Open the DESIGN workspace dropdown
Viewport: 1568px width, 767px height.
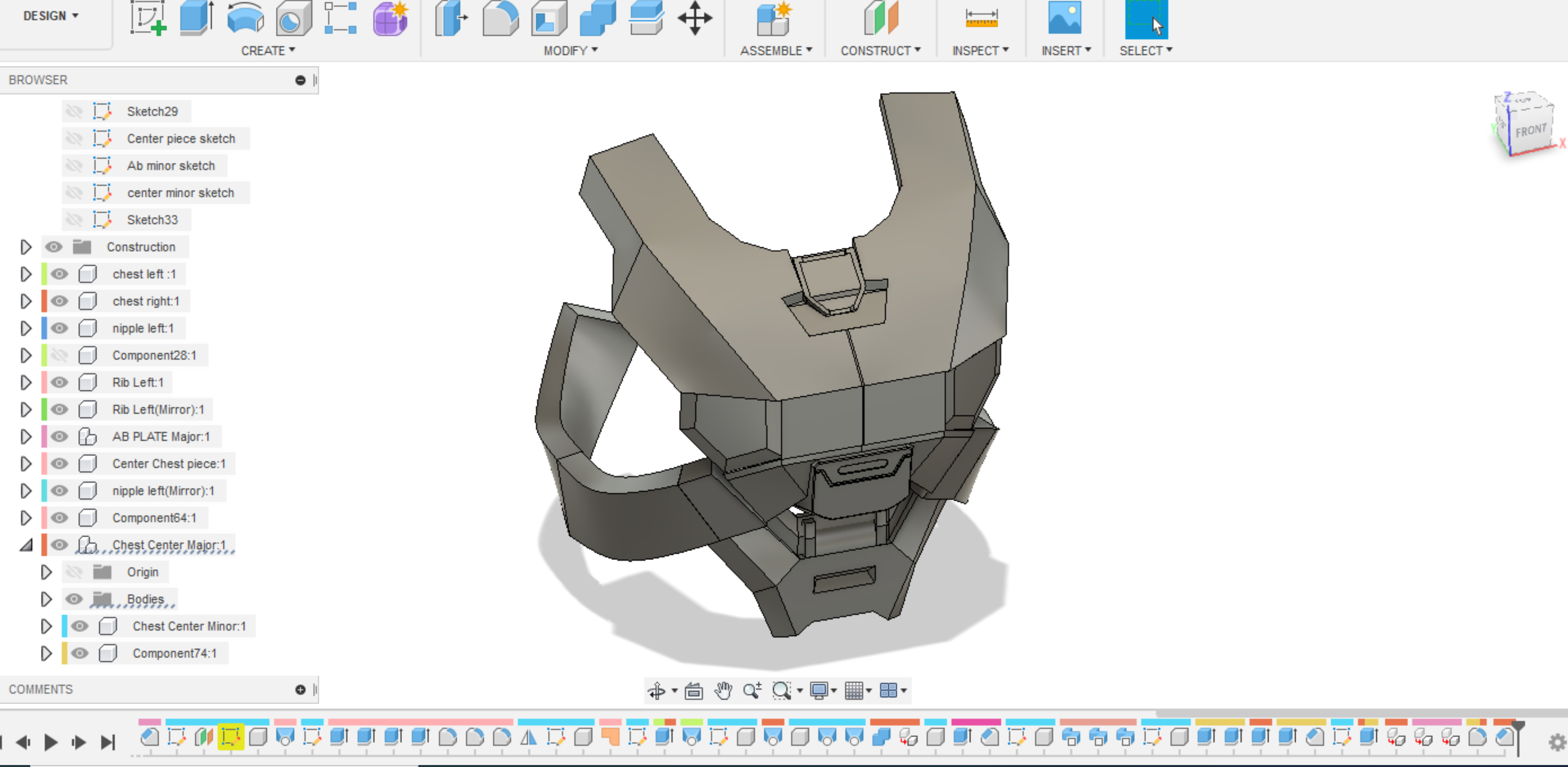coord(51,16)
